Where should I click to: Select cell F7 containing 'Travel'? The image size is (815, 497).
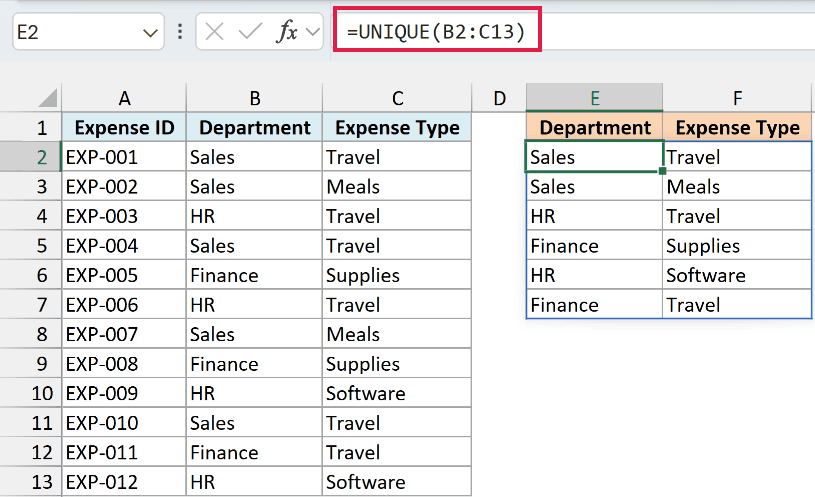737,304
